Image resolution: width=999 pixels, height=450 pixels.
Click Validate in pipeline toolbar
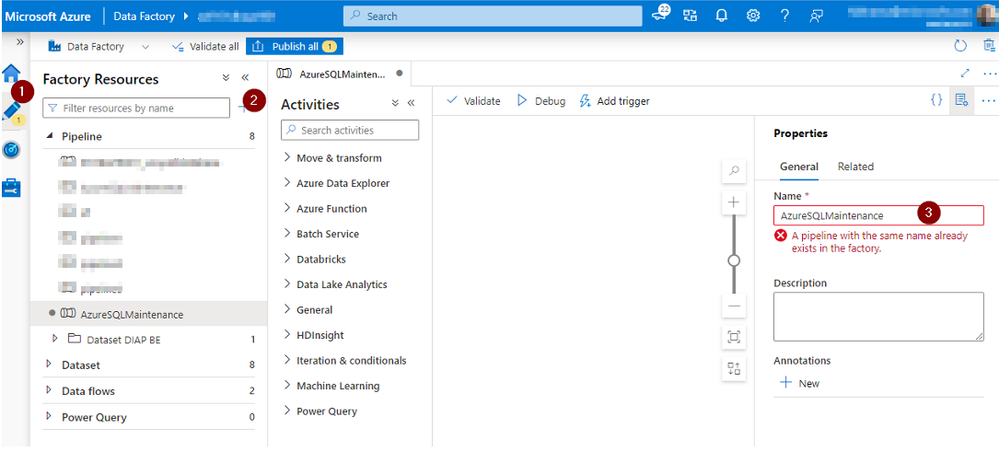(x=473, y=101)
